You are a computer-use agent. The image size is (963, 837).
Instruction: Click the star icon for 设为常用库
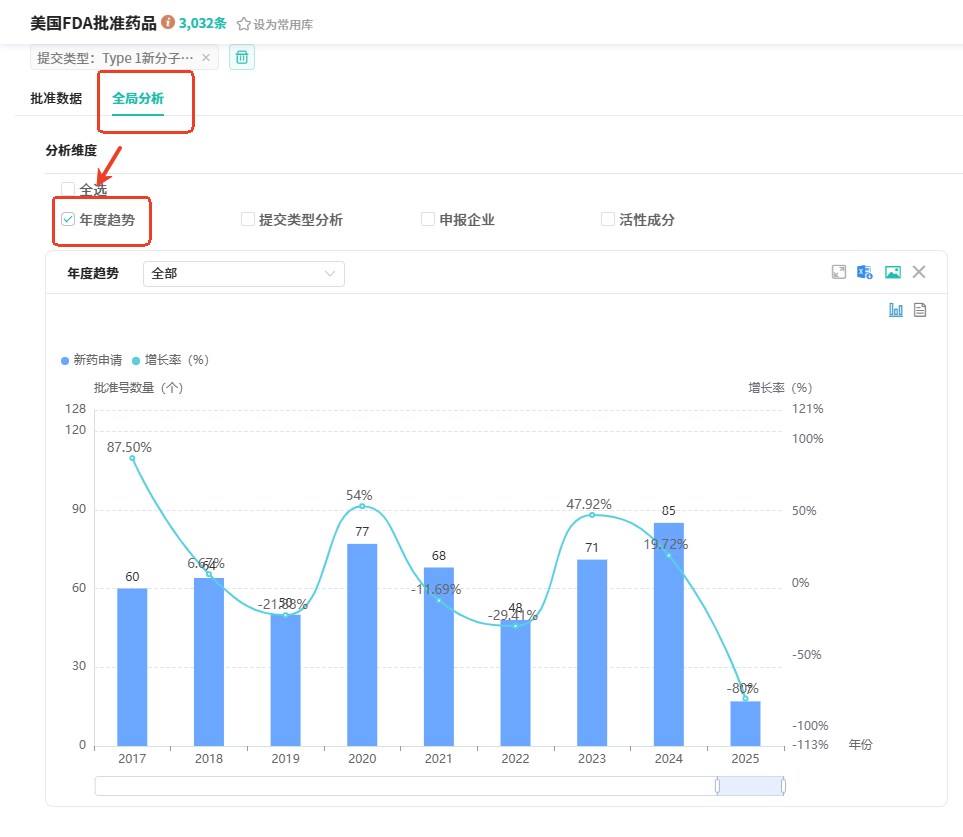point(243,24)
